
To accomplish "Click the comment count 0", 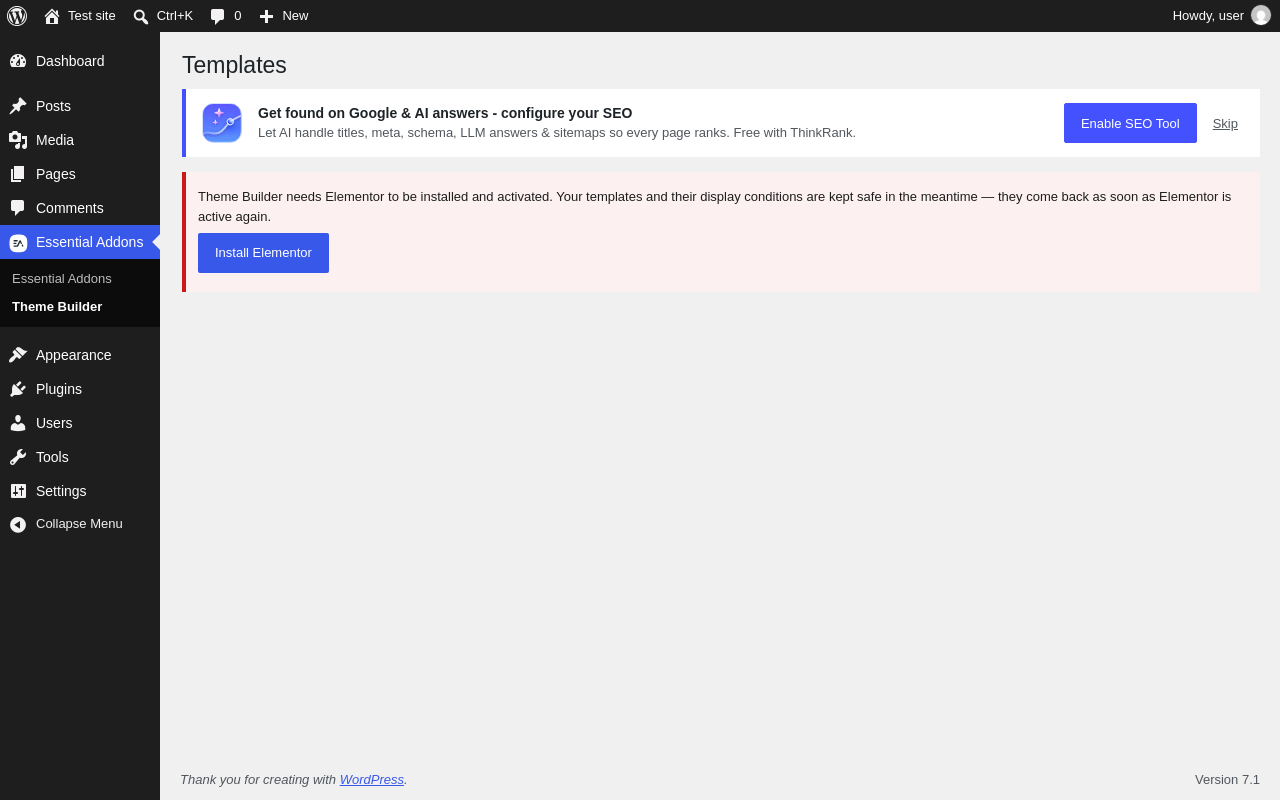I will 238,16.
